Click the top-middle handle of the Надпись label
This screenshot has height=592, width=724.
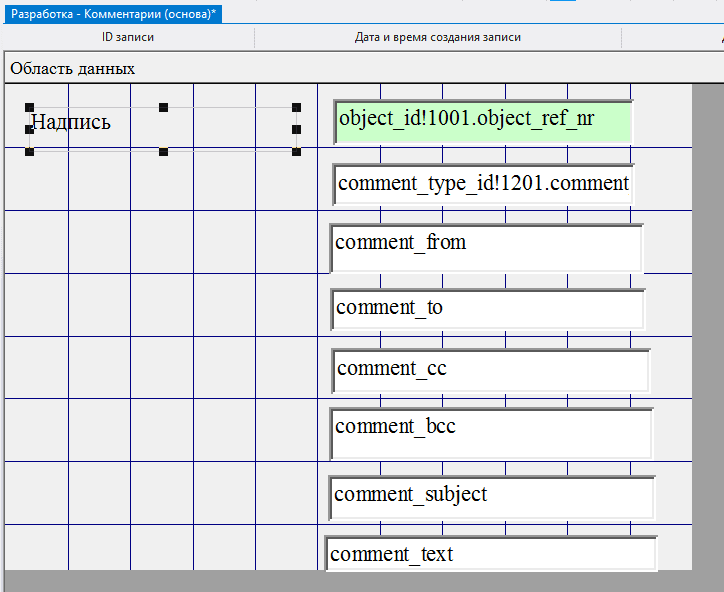tap(163, 107)
